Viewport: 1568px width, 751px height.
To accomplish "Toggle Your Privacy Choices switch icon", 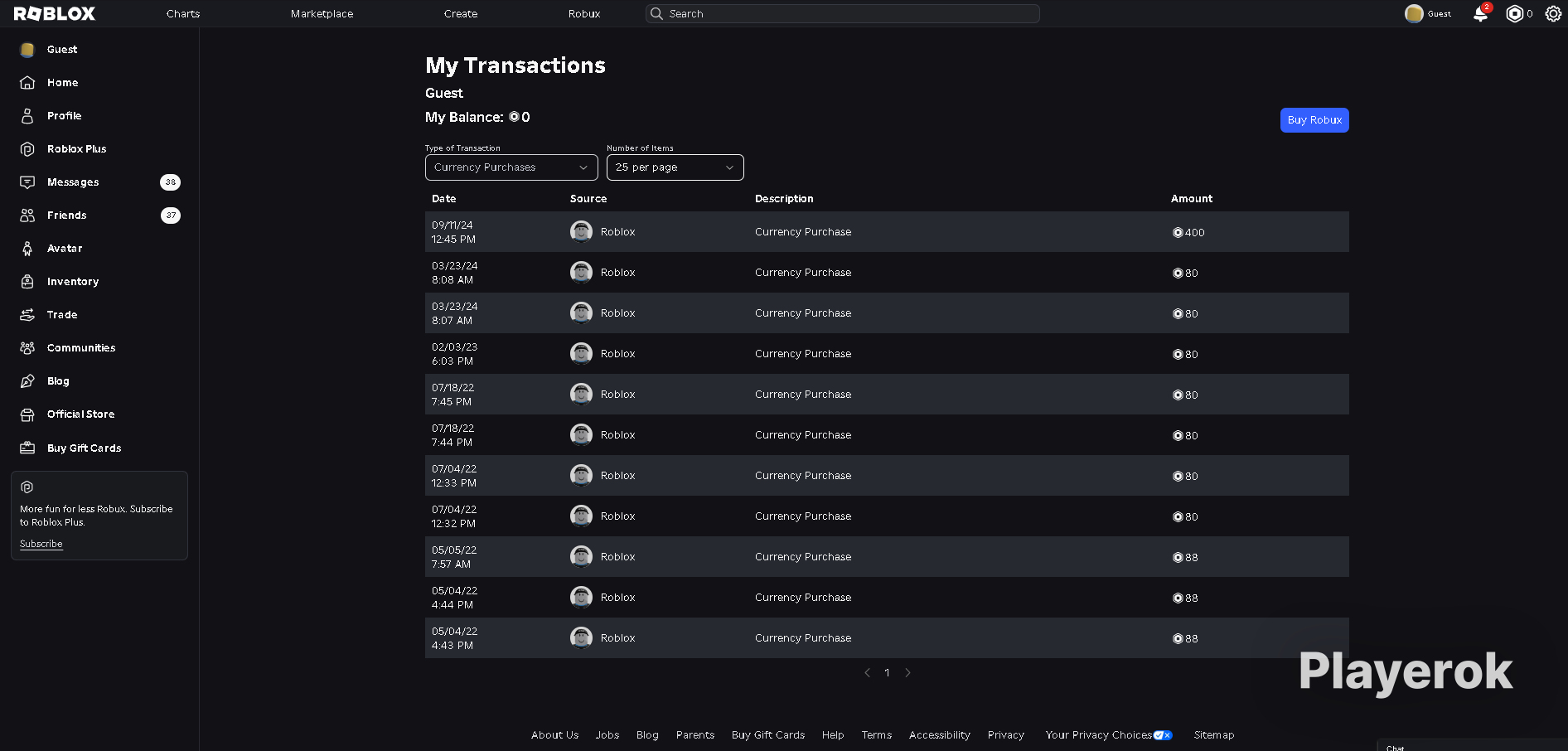I will click(1163, 735).
